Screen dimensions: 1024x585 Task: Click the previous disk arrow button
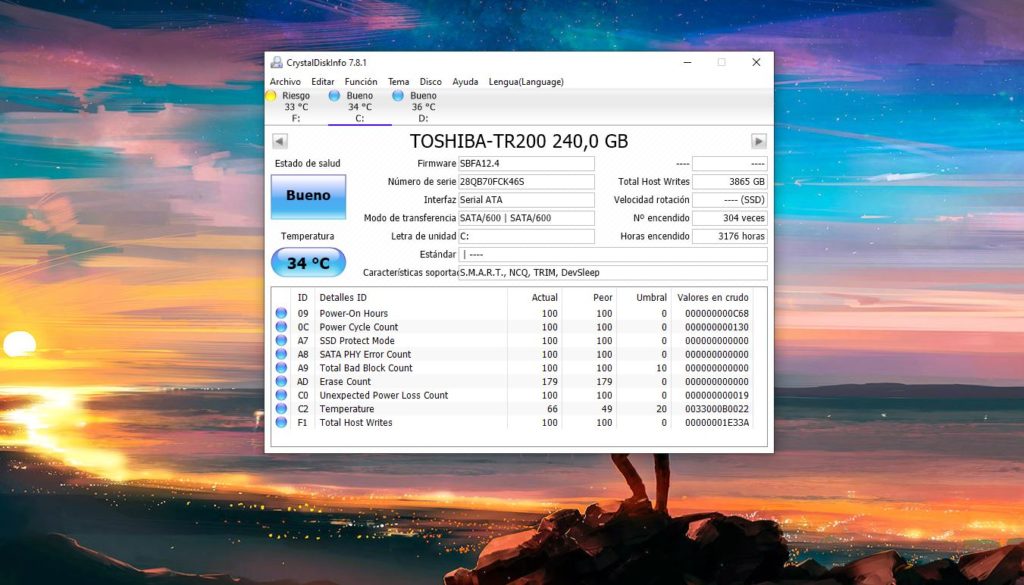pyautogui.click(x=280, y=142)
